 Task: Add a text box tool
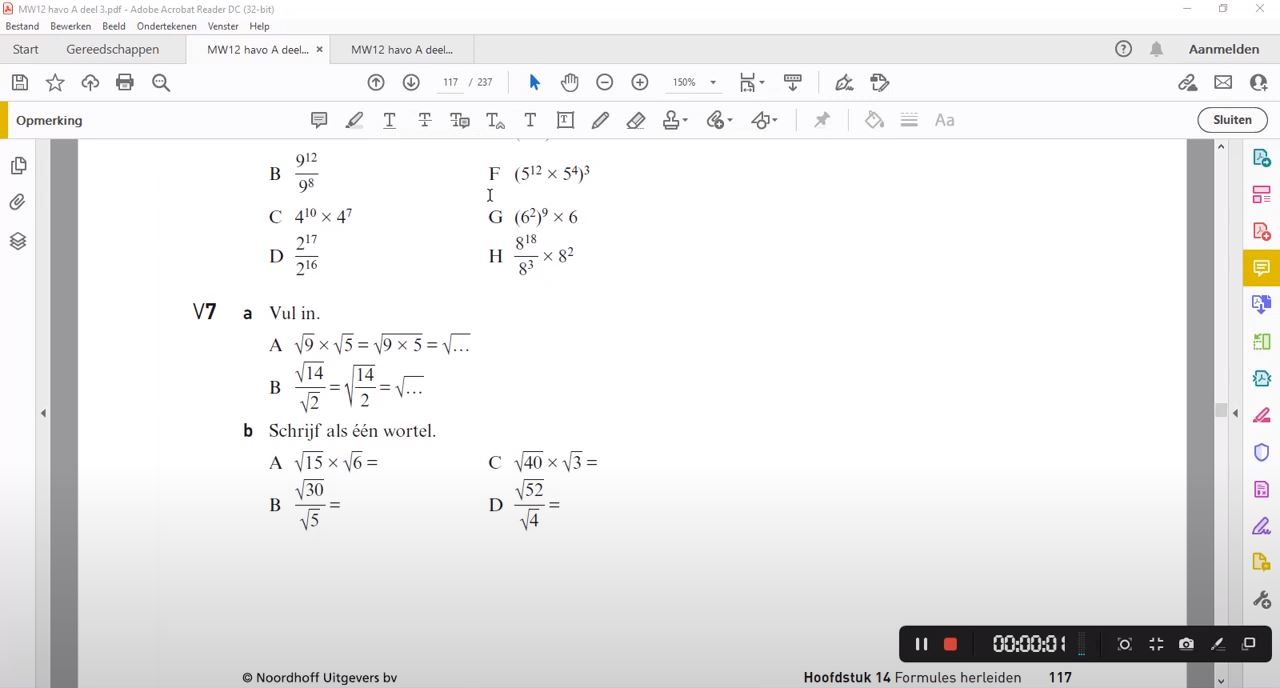565,120
